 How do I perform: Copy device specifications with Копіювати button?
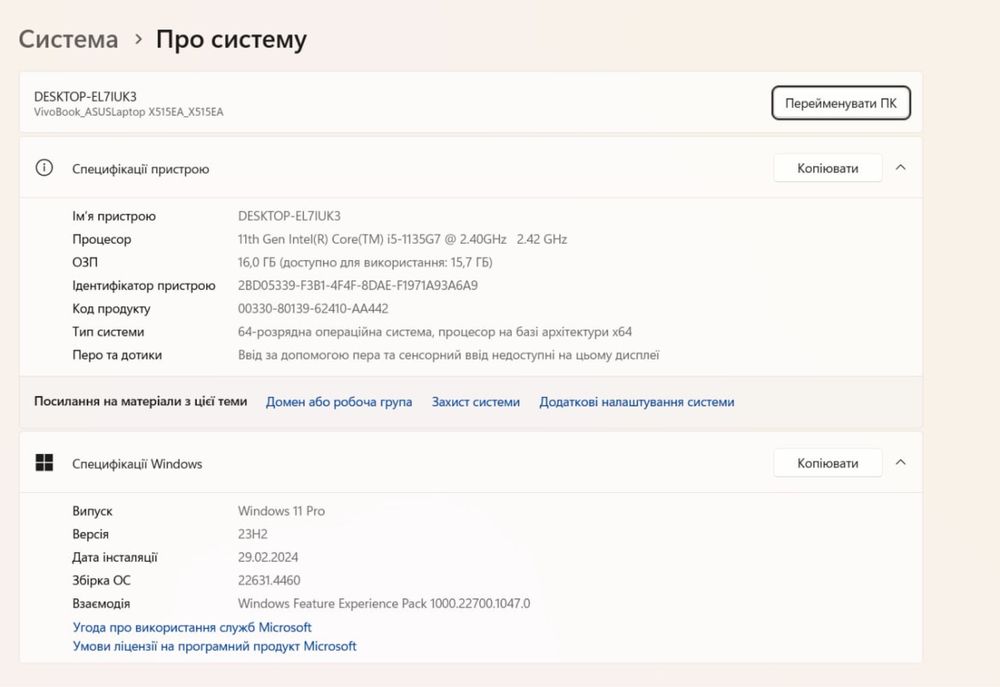[x=827, y=168]
